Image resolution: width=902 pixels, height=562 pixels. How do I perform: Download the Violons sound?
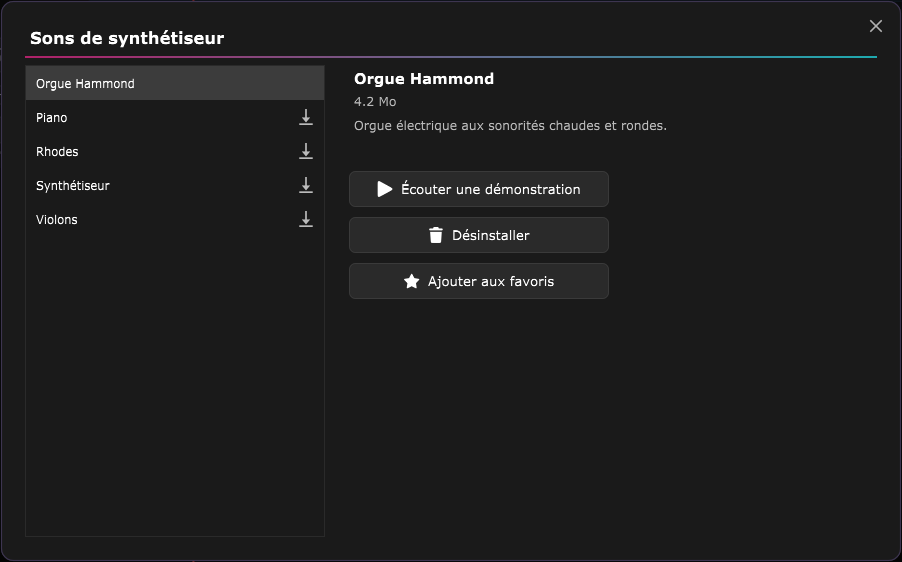click(306, 219)
